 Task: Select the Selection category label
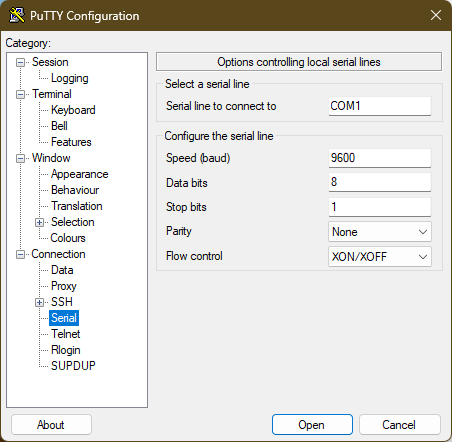pyautogui.click(x=73, y=222)
